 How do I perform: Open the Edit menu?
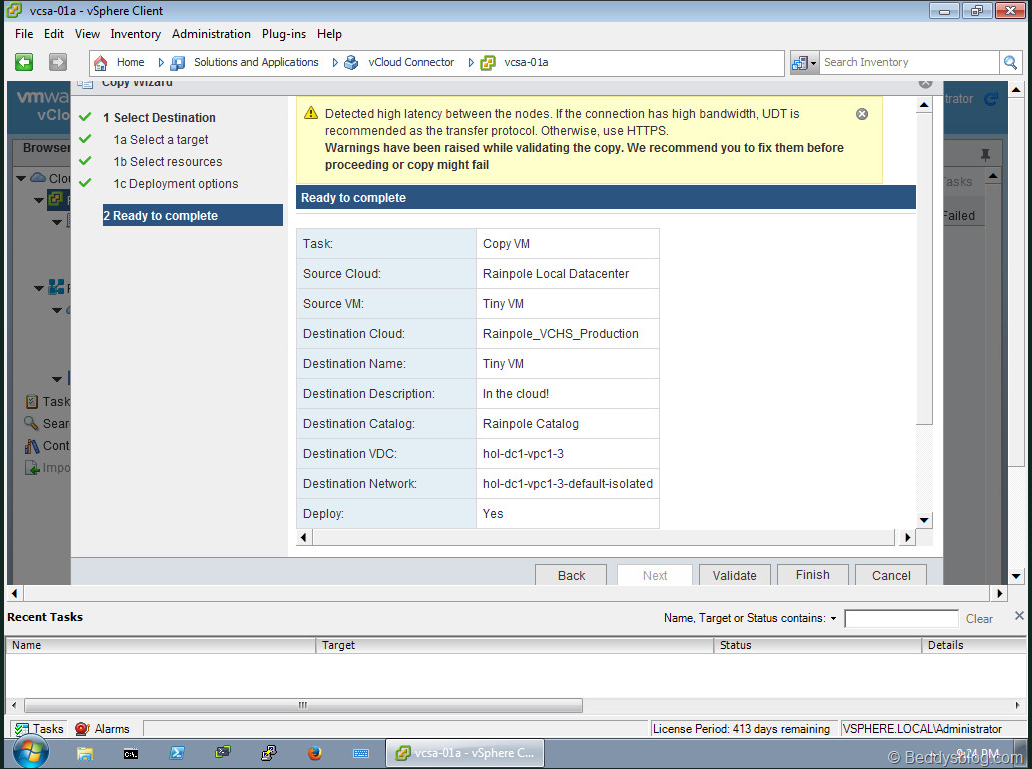click(54, 34)
